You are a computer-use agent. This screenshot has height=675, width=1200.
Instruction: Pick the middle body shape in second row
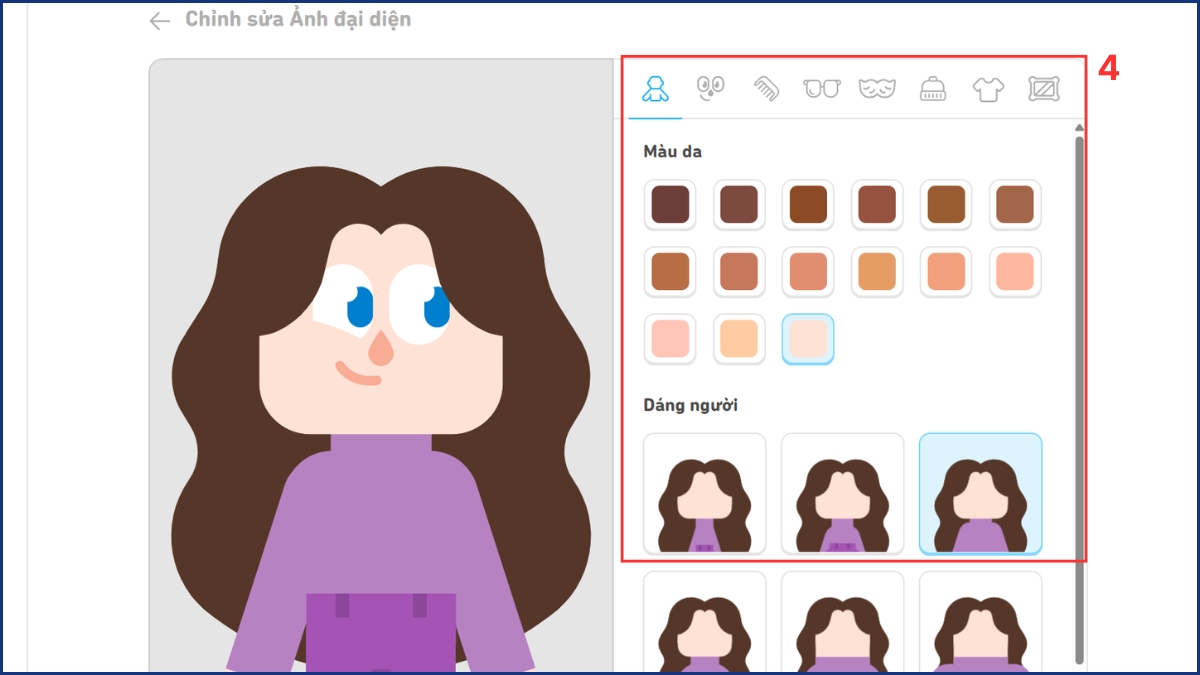pos(842,621)
